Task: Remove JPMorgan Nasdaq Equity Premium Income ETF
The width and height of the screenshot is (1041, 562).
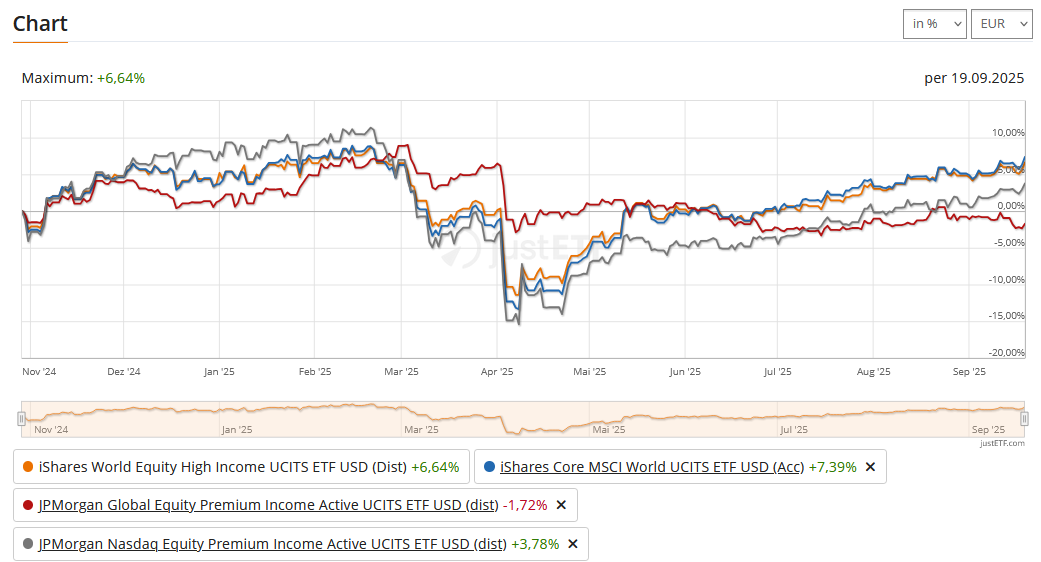Action: (x=573, y=544)
